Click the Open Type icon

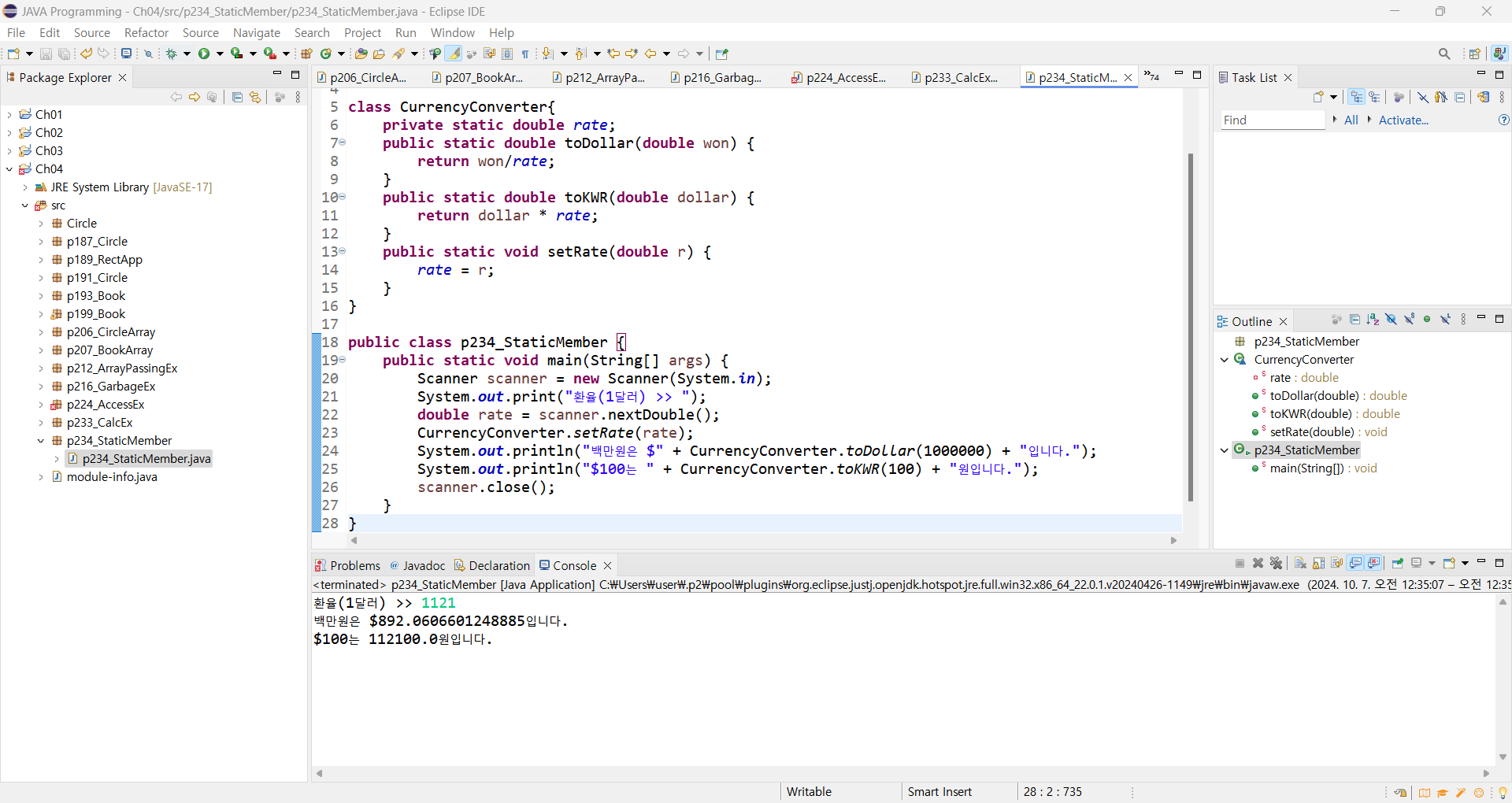coord(361,54)
